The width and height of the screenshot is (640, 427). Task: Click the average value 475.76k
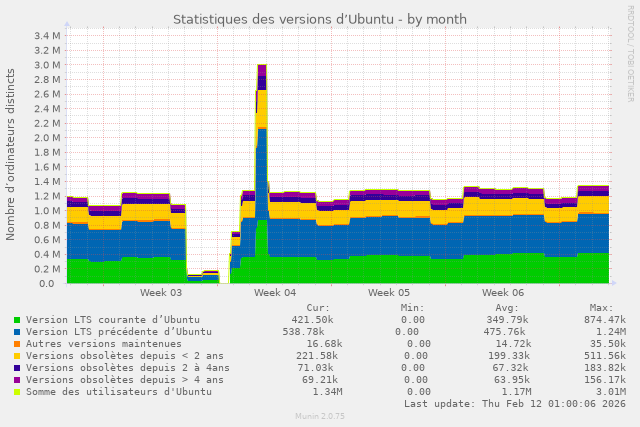click(504, 331)
